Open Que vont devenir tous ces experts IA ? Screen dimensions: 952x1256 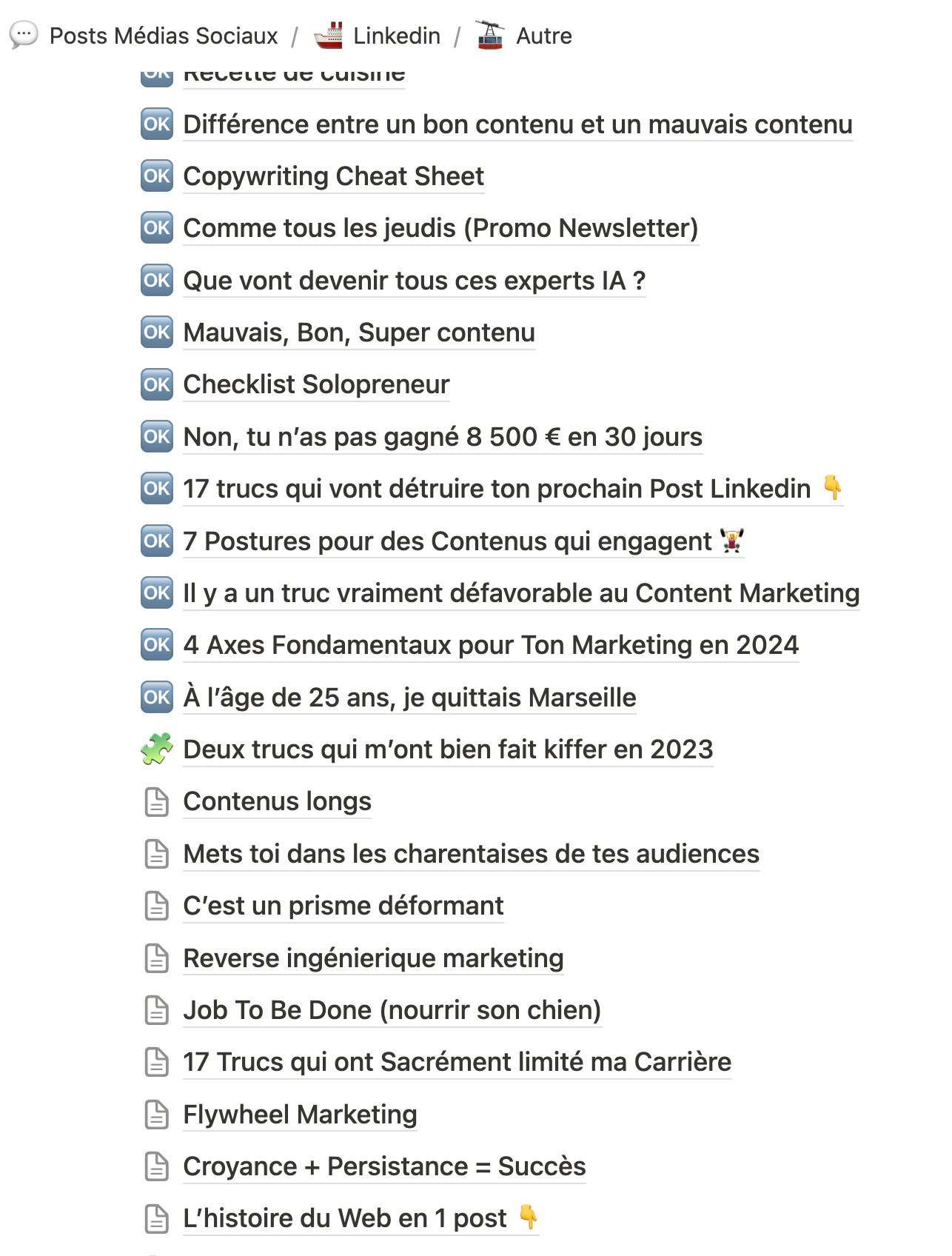tap(415, 281)
